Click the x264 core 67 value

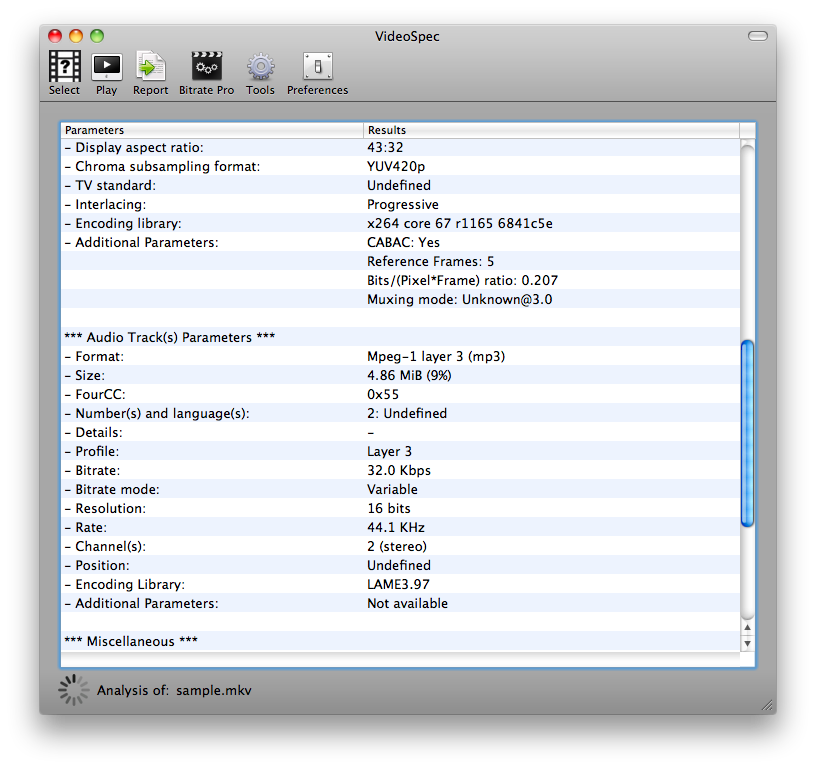(x=460, y=223)
